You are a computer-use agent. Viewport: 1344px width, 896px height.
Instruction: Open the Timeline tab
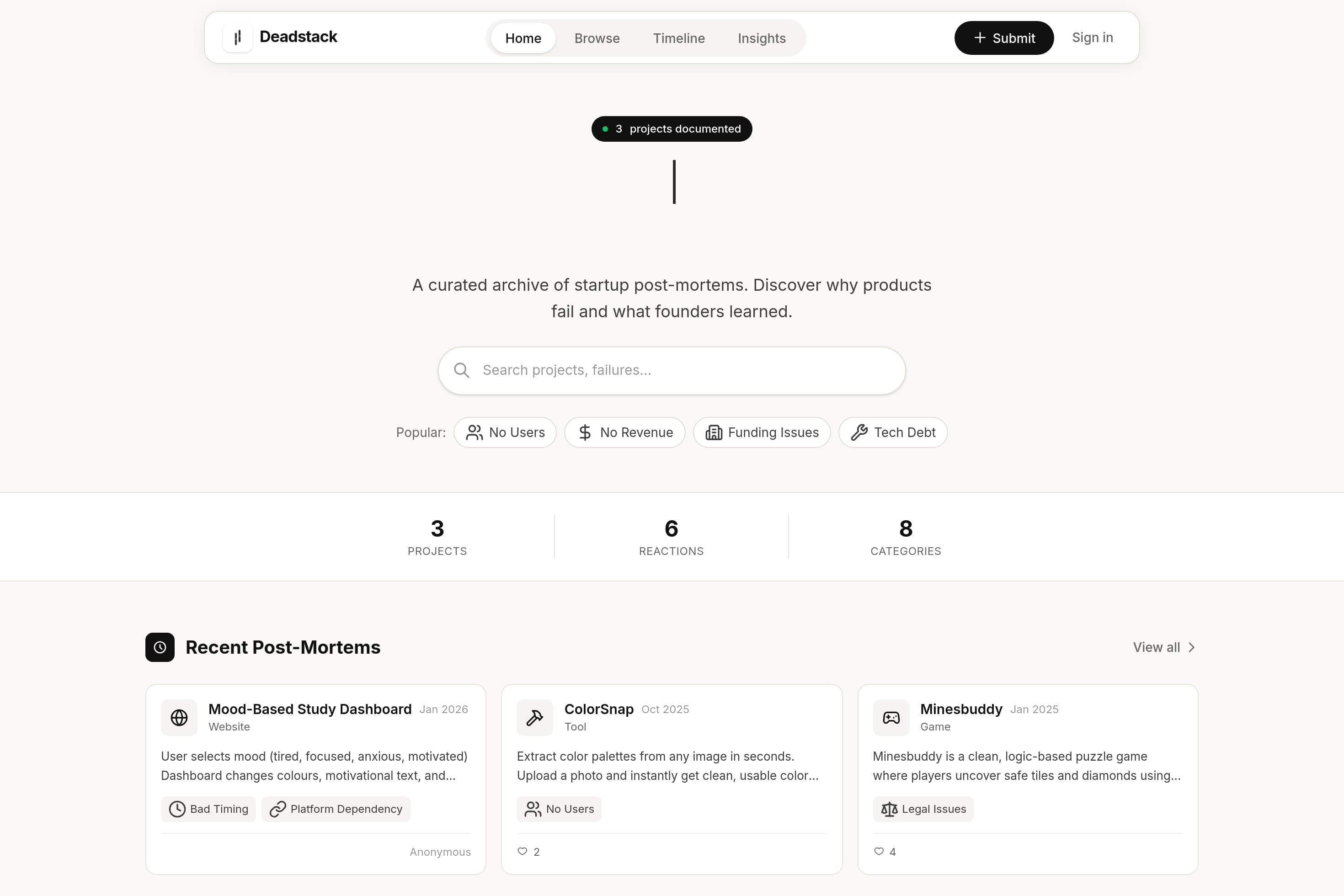click(x=678, y=37)
